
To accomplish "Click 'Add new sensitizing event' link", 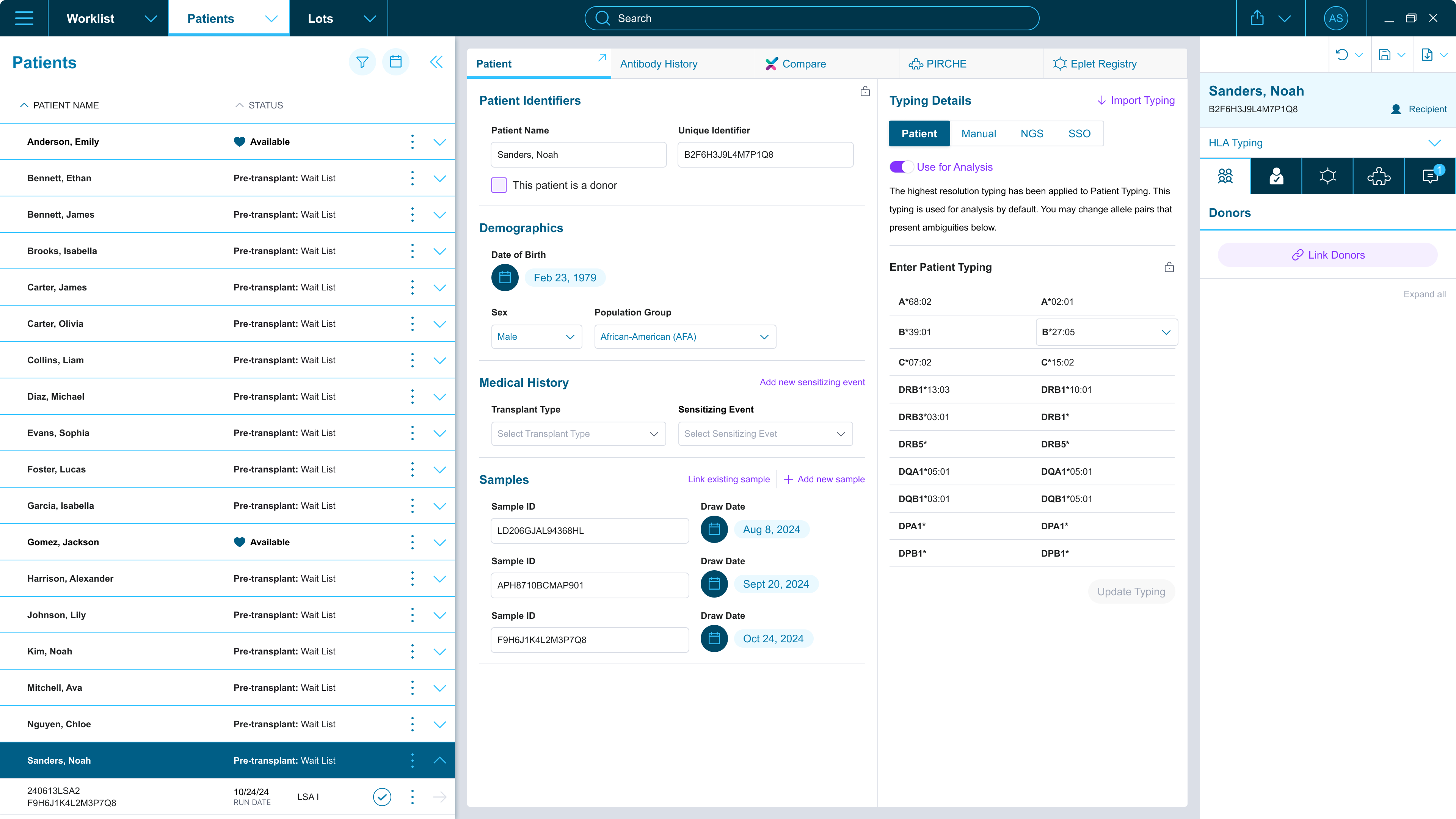I will 812,382.
